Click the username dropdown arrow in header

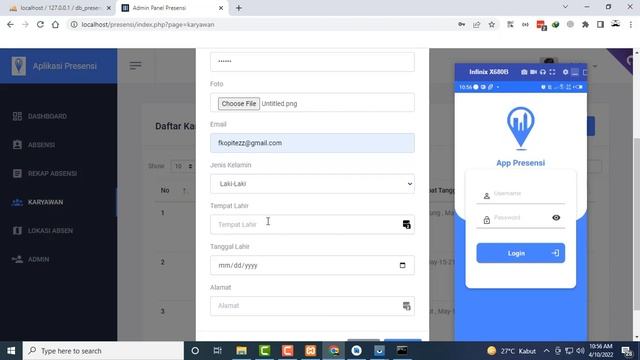595,66
